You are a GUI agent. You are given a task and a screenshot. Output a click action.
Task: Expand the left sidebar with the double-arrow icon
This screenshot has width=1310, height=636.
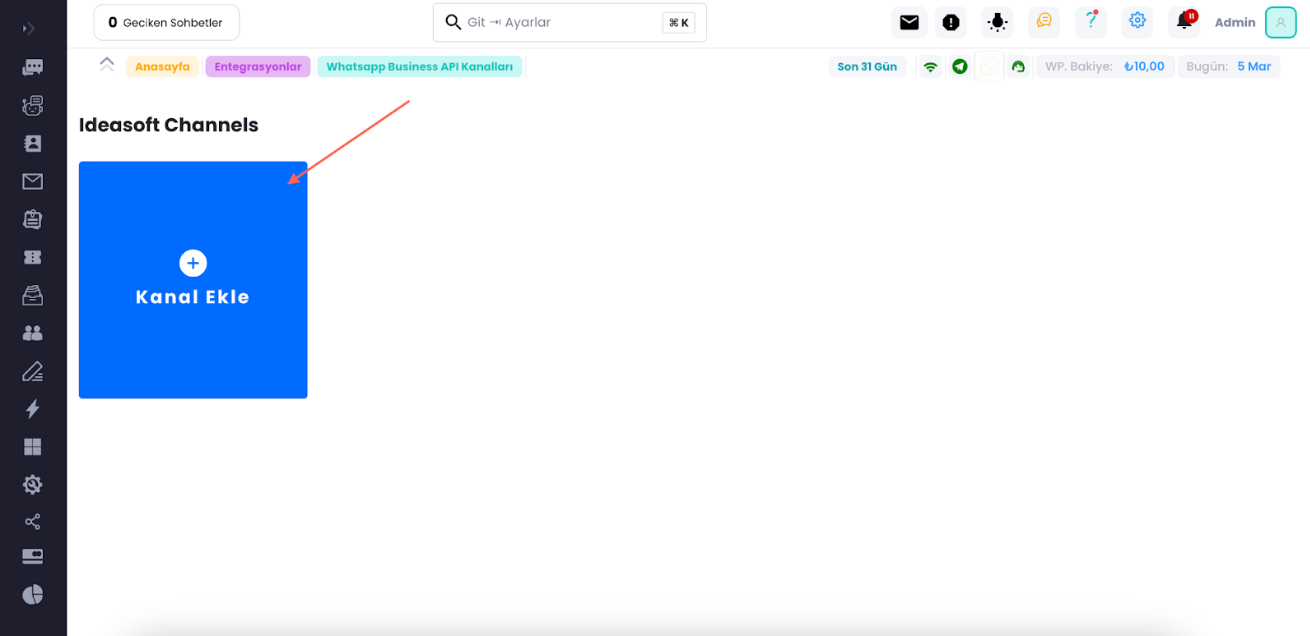point(29,29)
